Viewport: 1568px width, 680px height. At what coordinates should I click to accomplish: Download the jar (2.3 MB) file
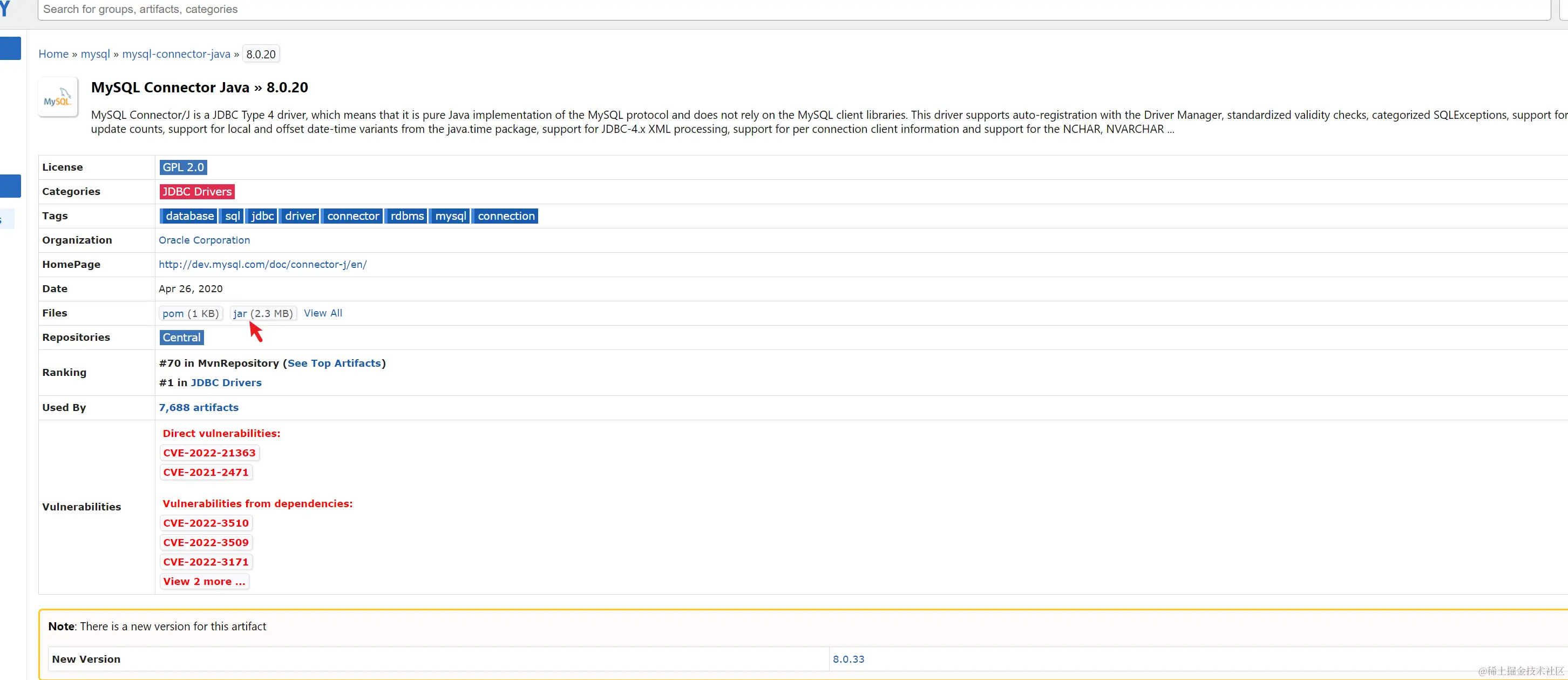[x=263, y=314]
